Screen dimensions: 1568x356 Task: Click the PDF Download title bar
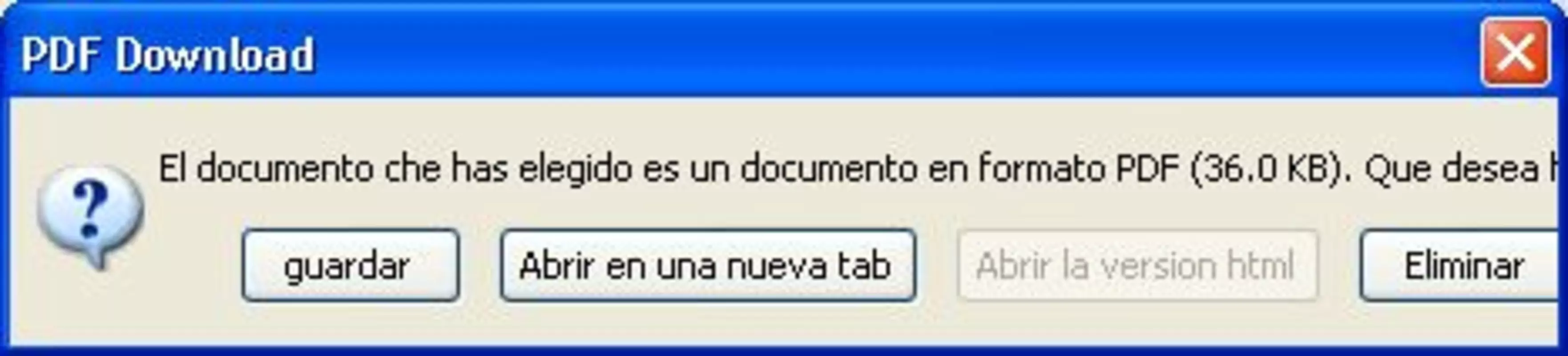784,53
